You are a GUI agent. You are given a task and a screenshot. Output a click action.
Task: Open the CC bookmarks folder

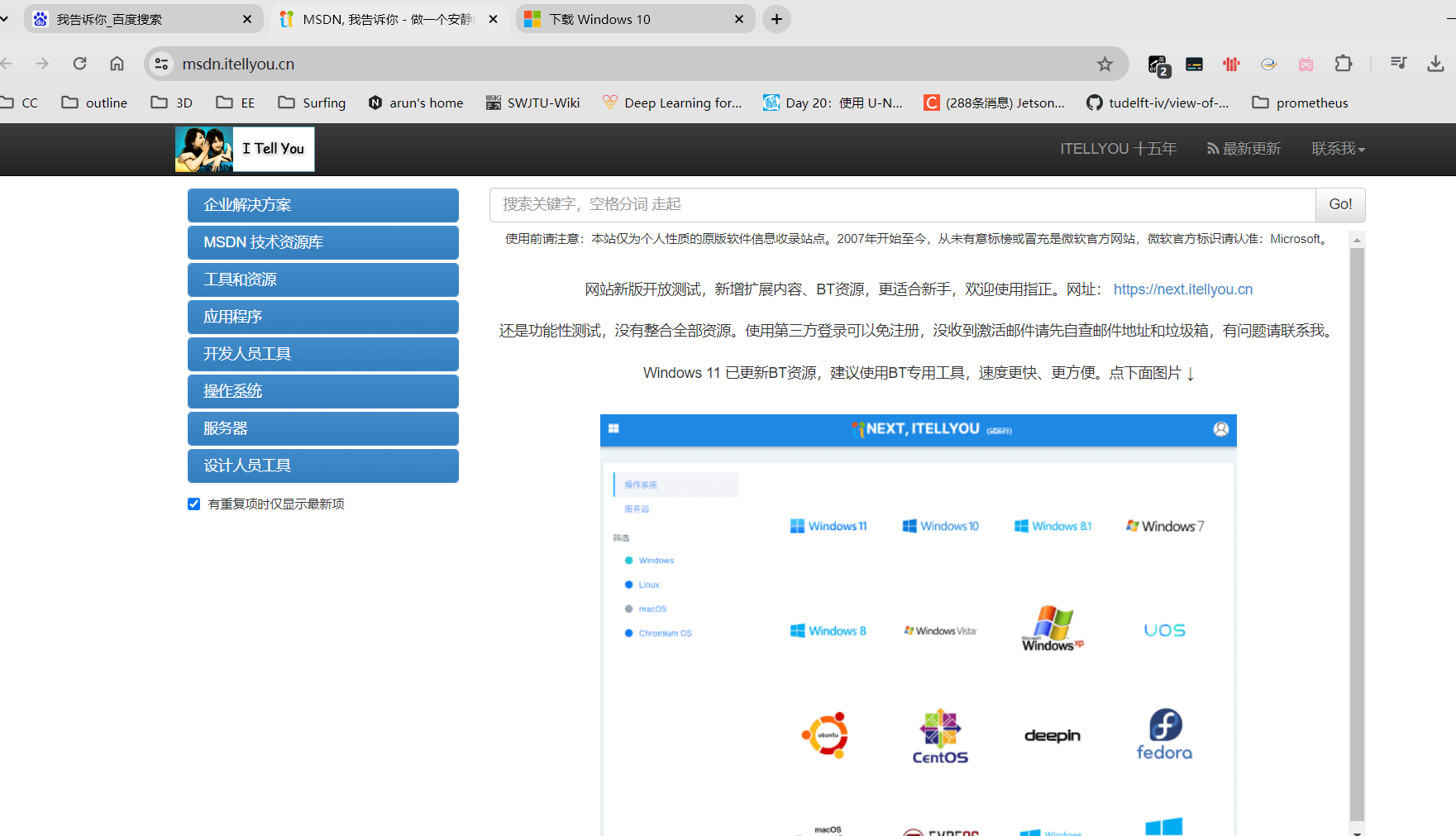click(19, 103)
